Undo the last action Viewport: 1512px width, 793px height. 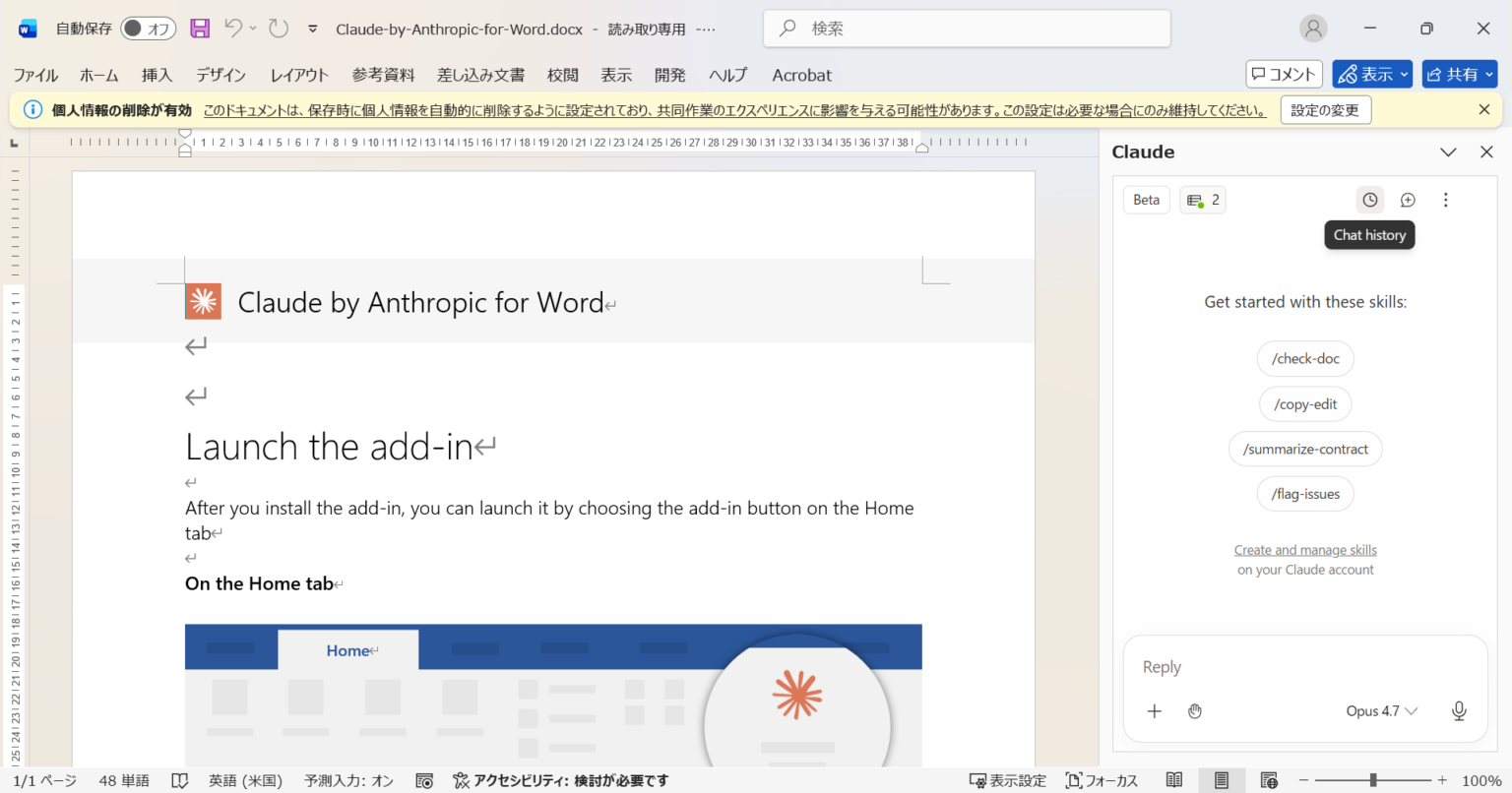tap(233, 29)
